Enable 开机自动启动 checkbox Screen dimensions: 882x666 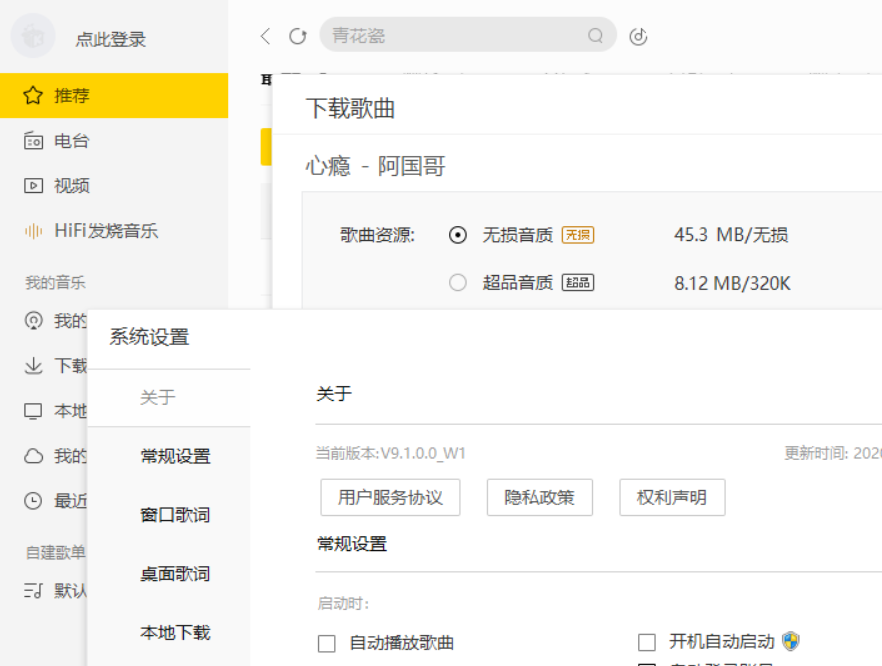point(647,642)
